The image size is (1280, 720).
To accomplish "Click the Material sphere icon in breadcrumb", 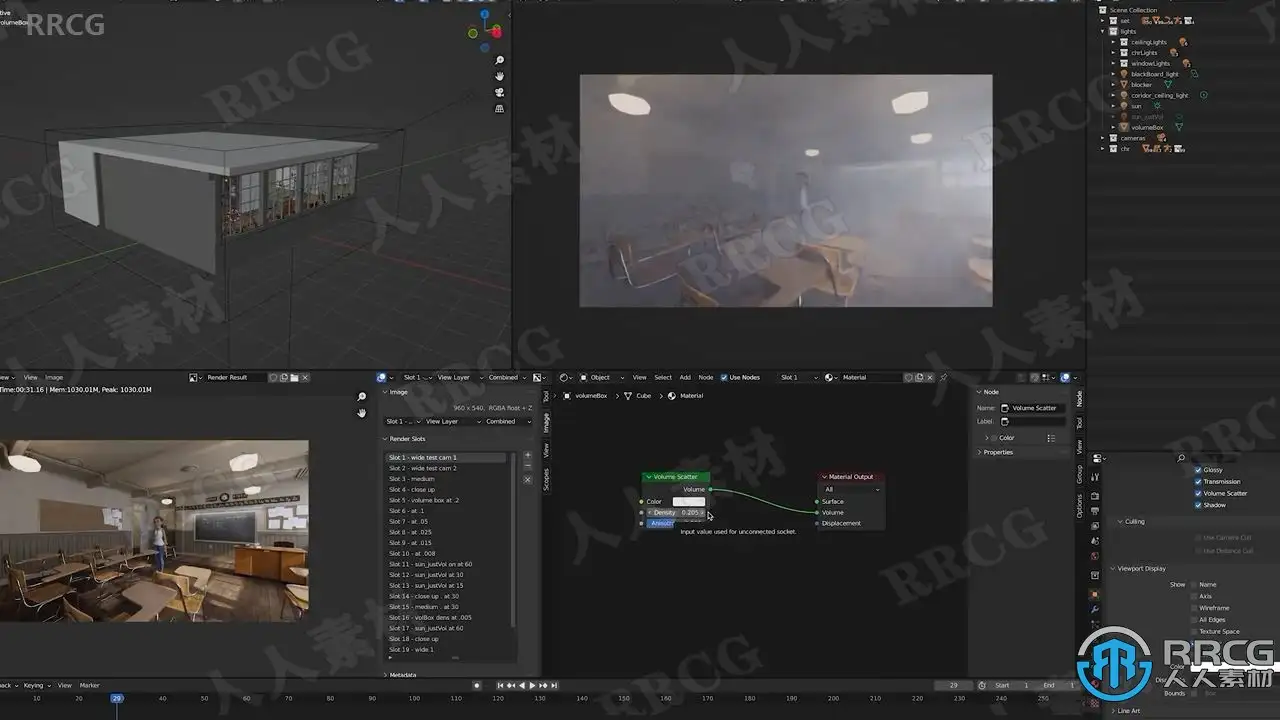I will (x=672, y=396).
